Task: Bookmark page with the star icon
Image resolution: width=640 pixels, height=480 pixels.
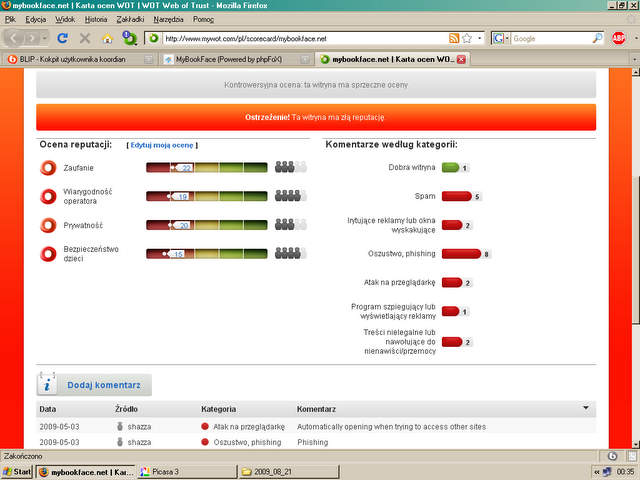Action: [x=467, y=38]
